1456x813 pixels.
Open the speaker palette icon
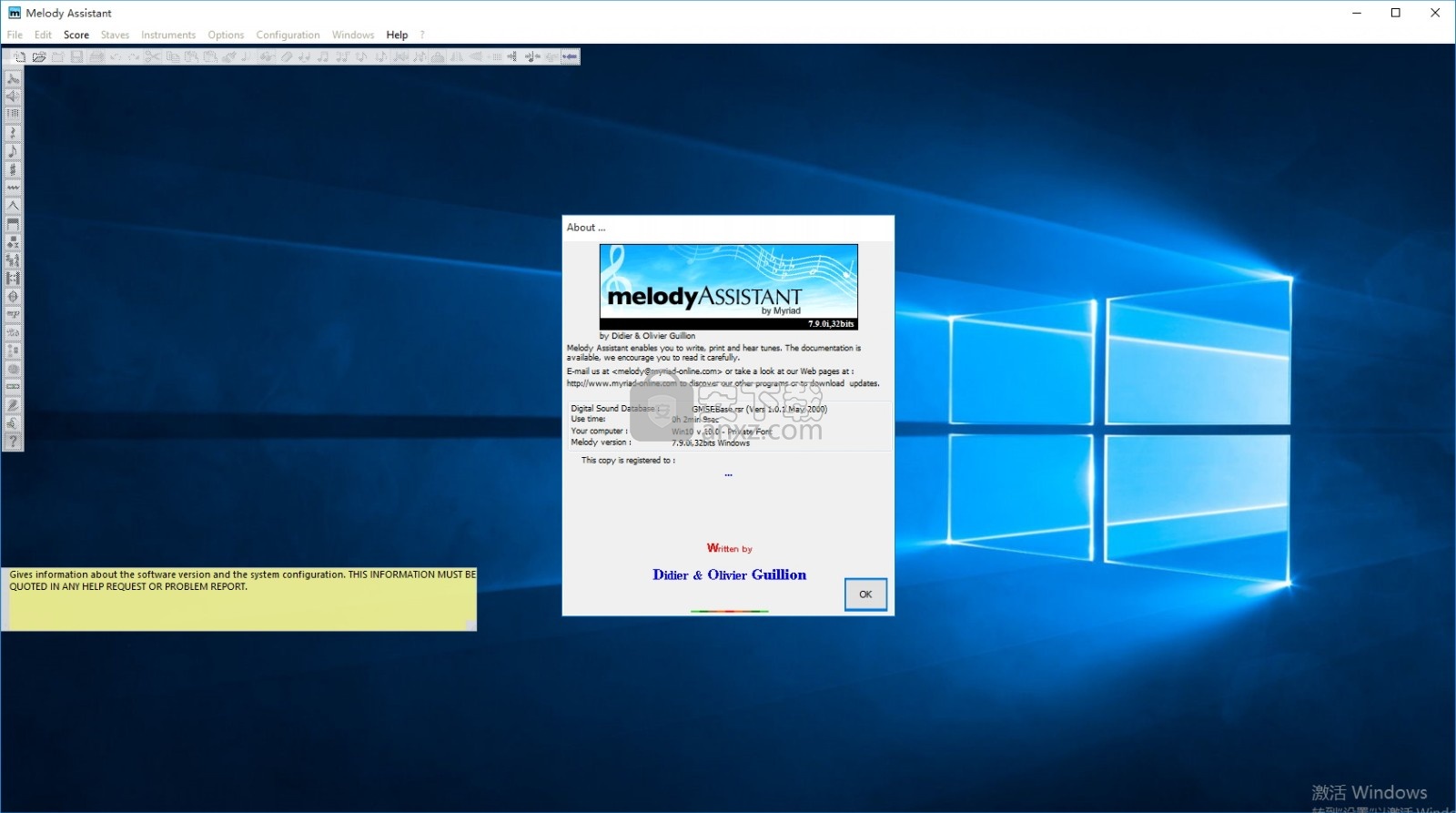pos(13,97)
